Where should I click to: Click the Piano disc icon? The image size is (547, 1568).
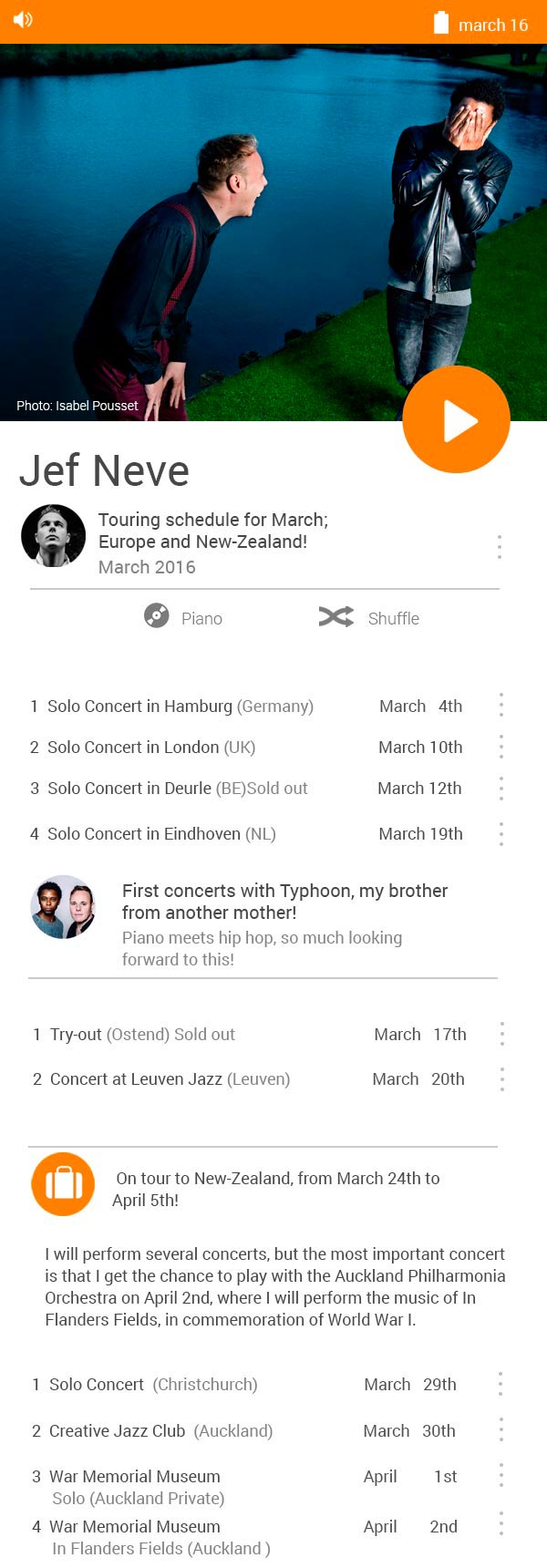(x=157, y=615)
